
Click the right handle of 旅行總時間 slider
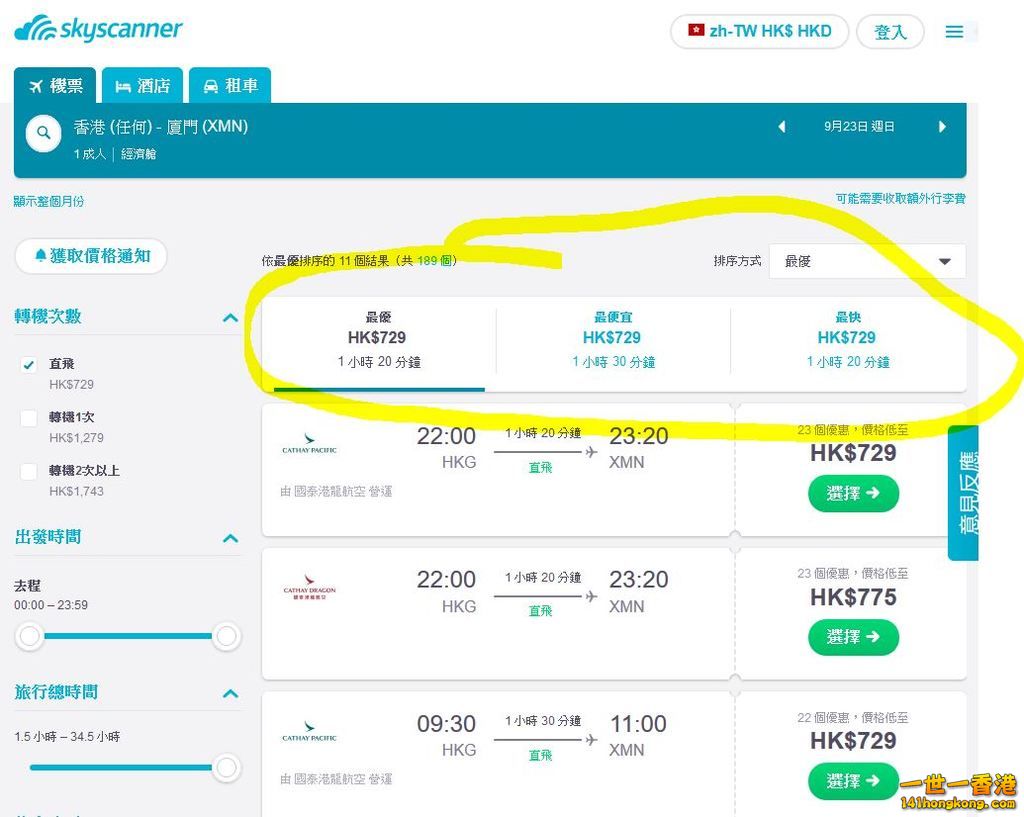point(226,767)
